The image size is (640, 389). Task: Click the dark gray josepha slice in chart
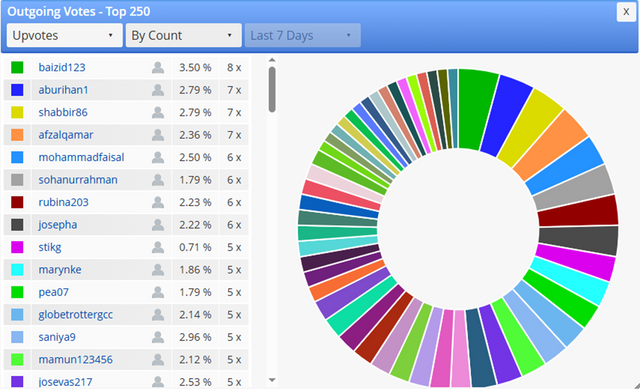[578, 240]
